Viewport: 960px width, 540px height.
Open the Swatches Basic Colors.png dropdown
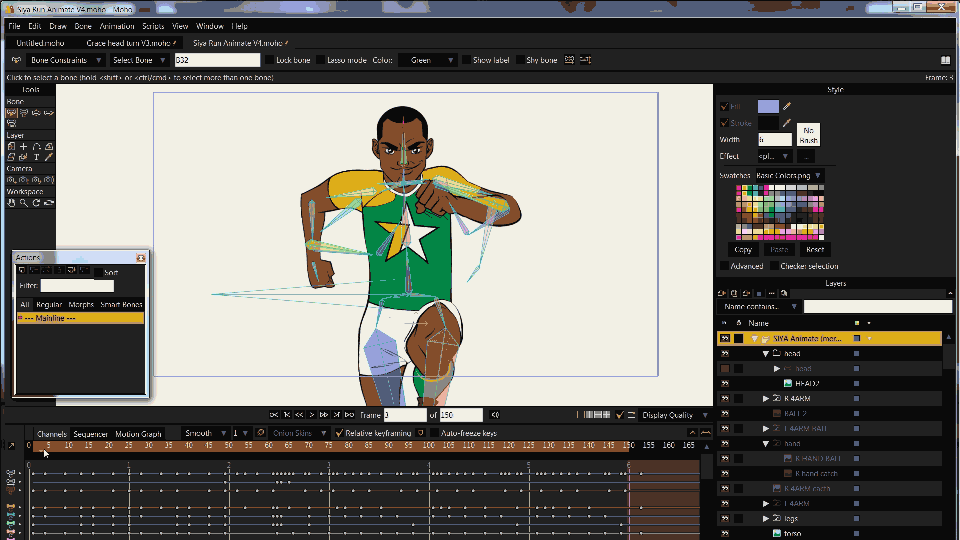tap(789, 176)
